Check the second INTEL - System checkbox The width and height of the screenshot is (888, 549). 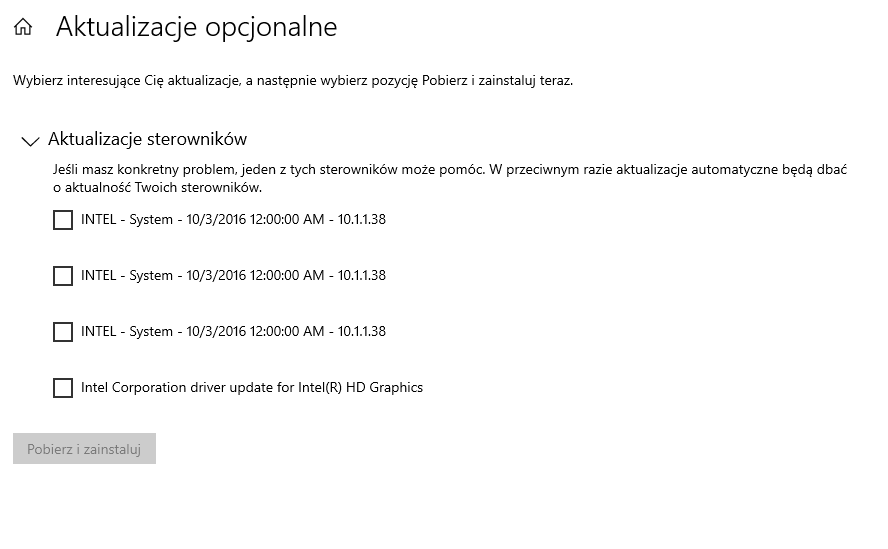(x=63, y=276)
